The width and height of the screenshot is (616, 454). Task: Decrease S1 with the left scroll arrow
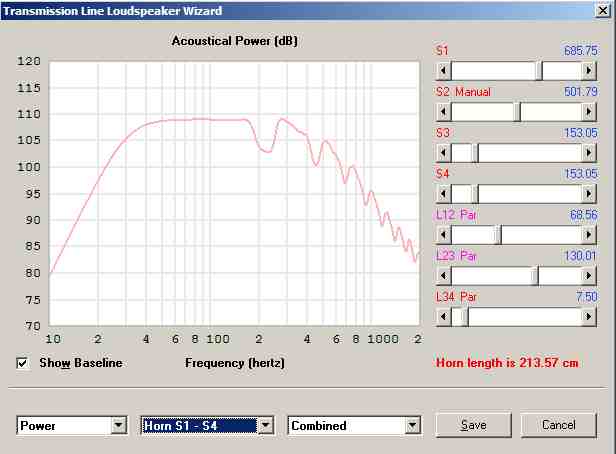[444, 71]
